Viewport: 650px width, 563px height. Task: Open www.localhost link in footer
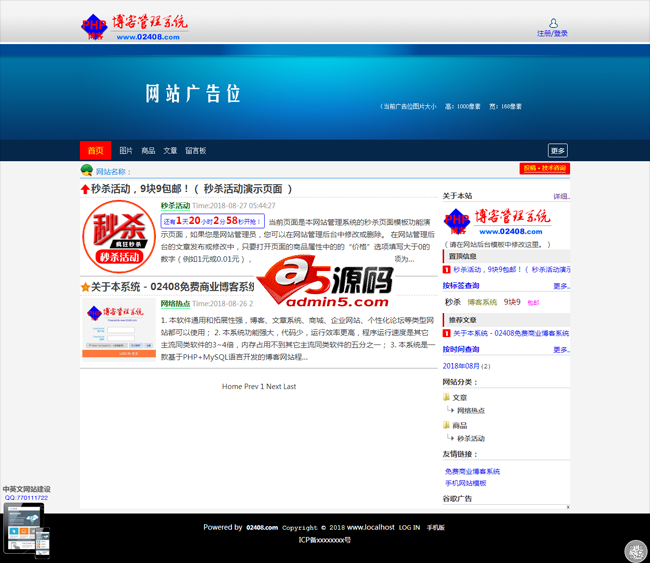371,527
